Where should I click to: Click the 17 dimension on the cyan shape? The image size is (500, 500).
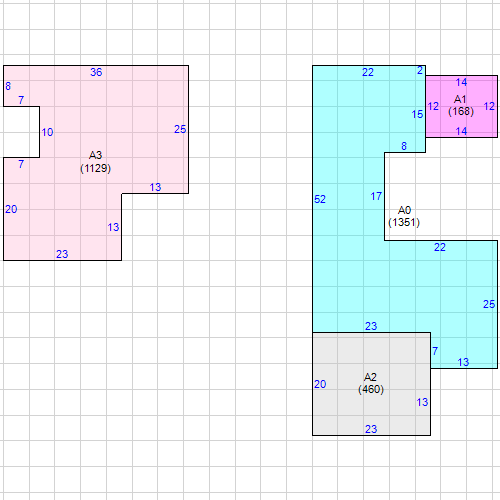coord(376,196)
